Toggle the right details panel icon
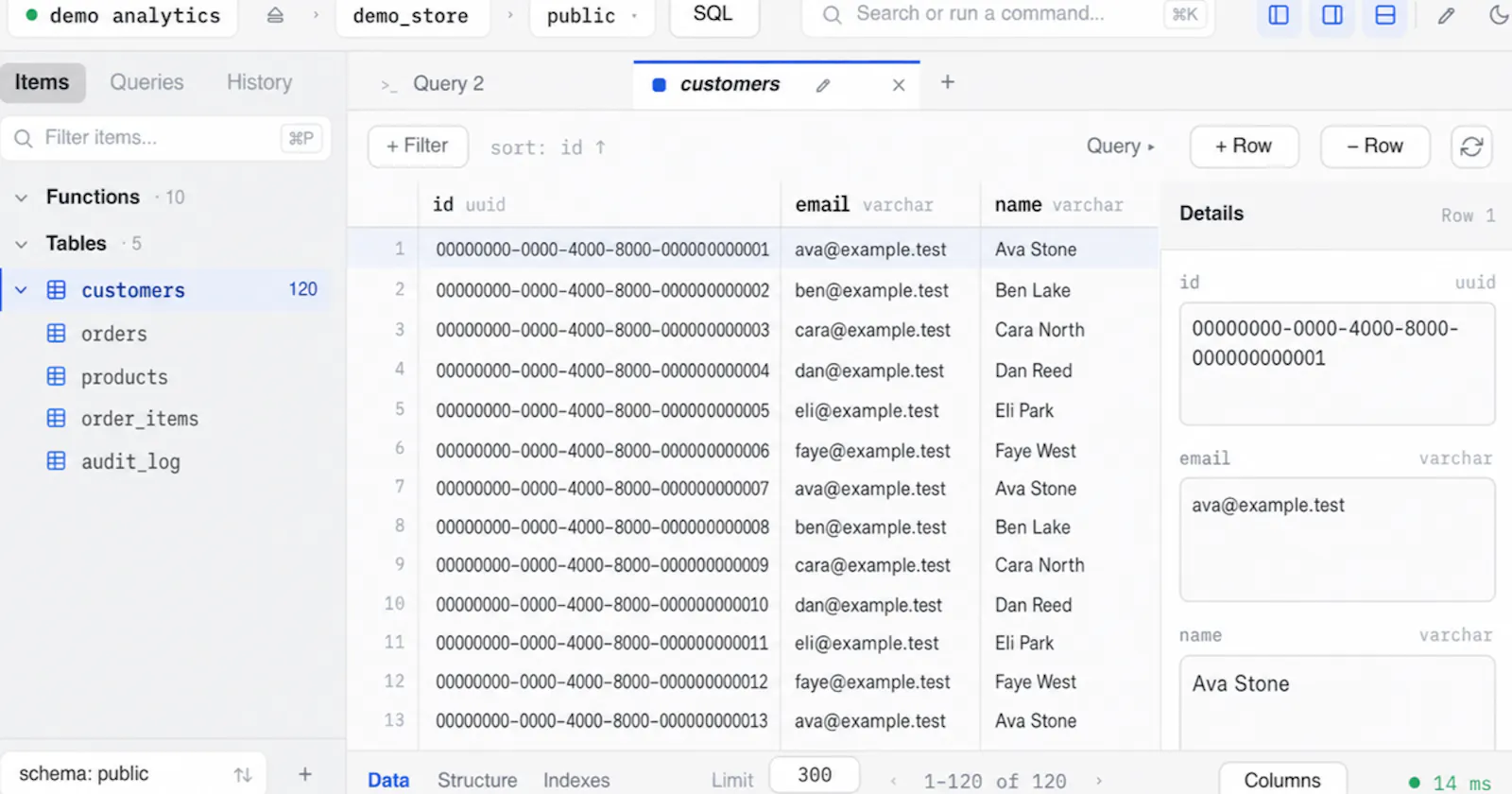1512x794 pixels. point(1332,15)
